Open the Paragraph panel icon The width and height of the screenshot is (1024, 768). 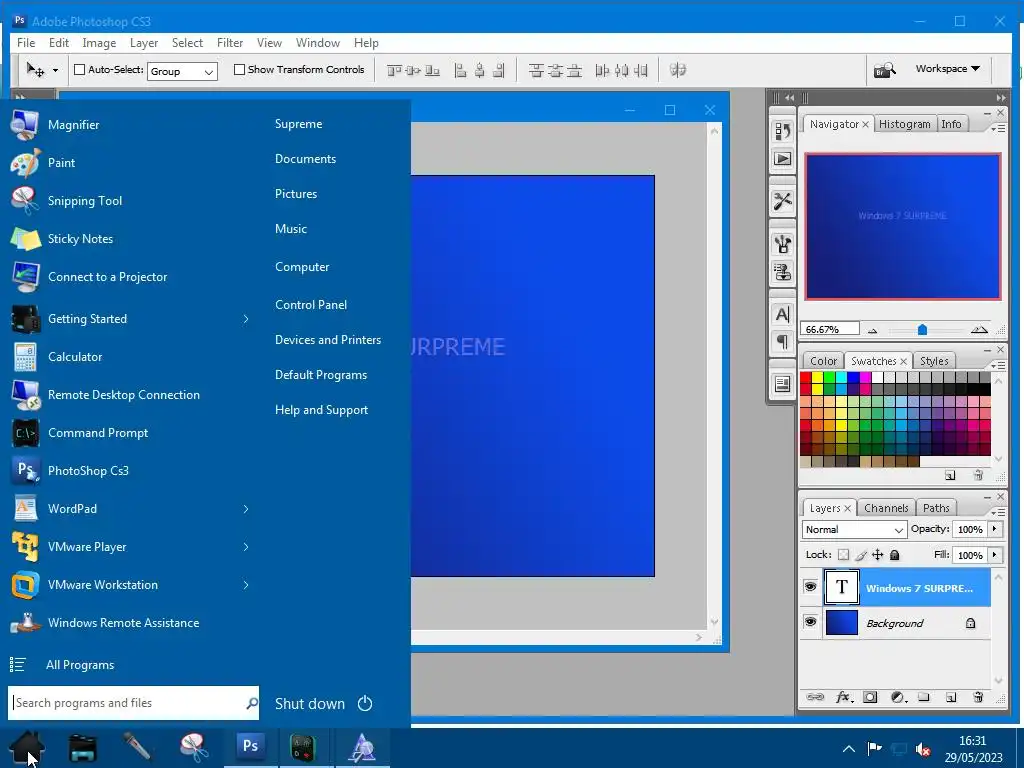782,342
